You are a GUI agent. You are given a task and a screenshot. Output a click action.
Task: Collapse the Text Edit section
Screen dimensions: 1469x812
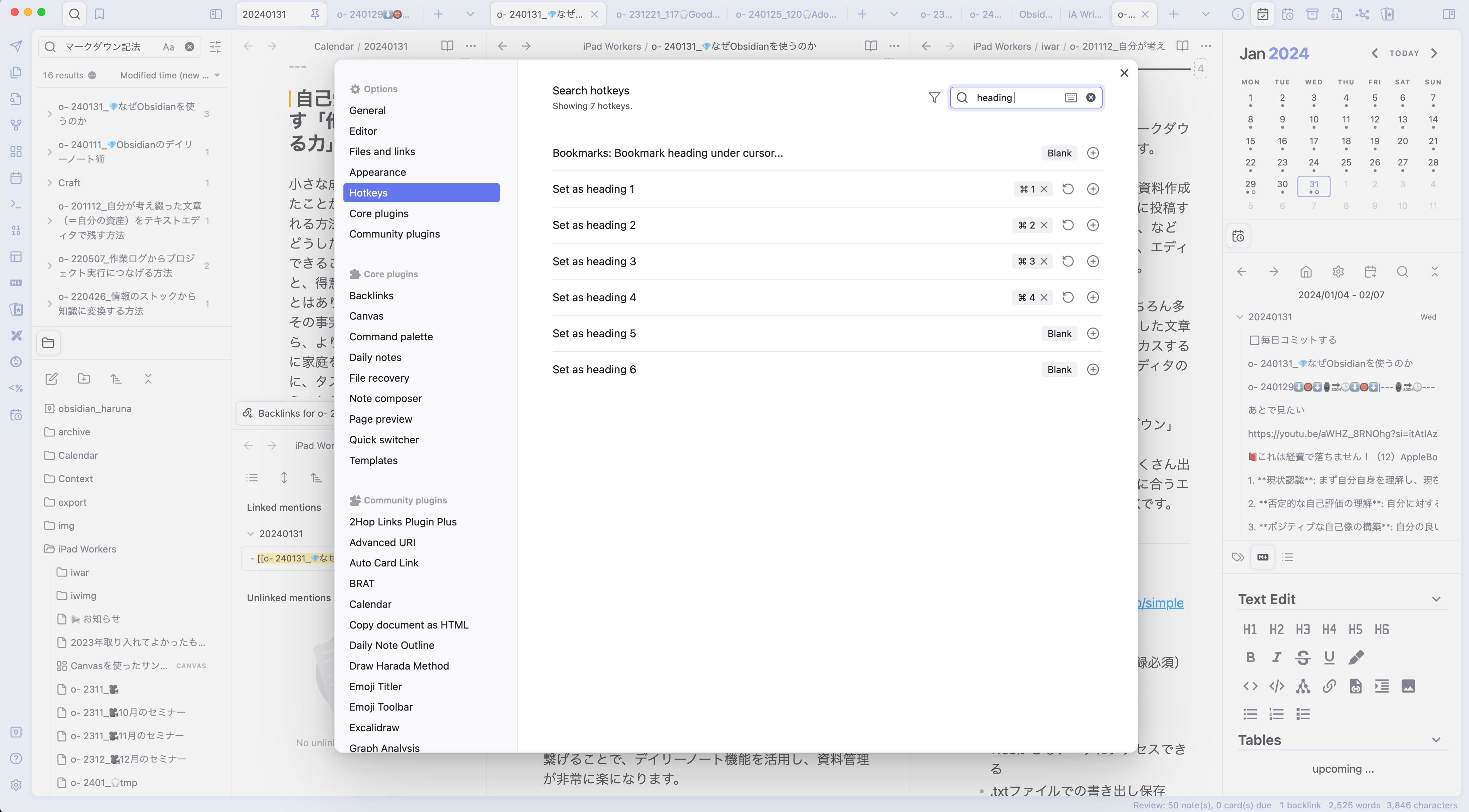[1436, 599]
